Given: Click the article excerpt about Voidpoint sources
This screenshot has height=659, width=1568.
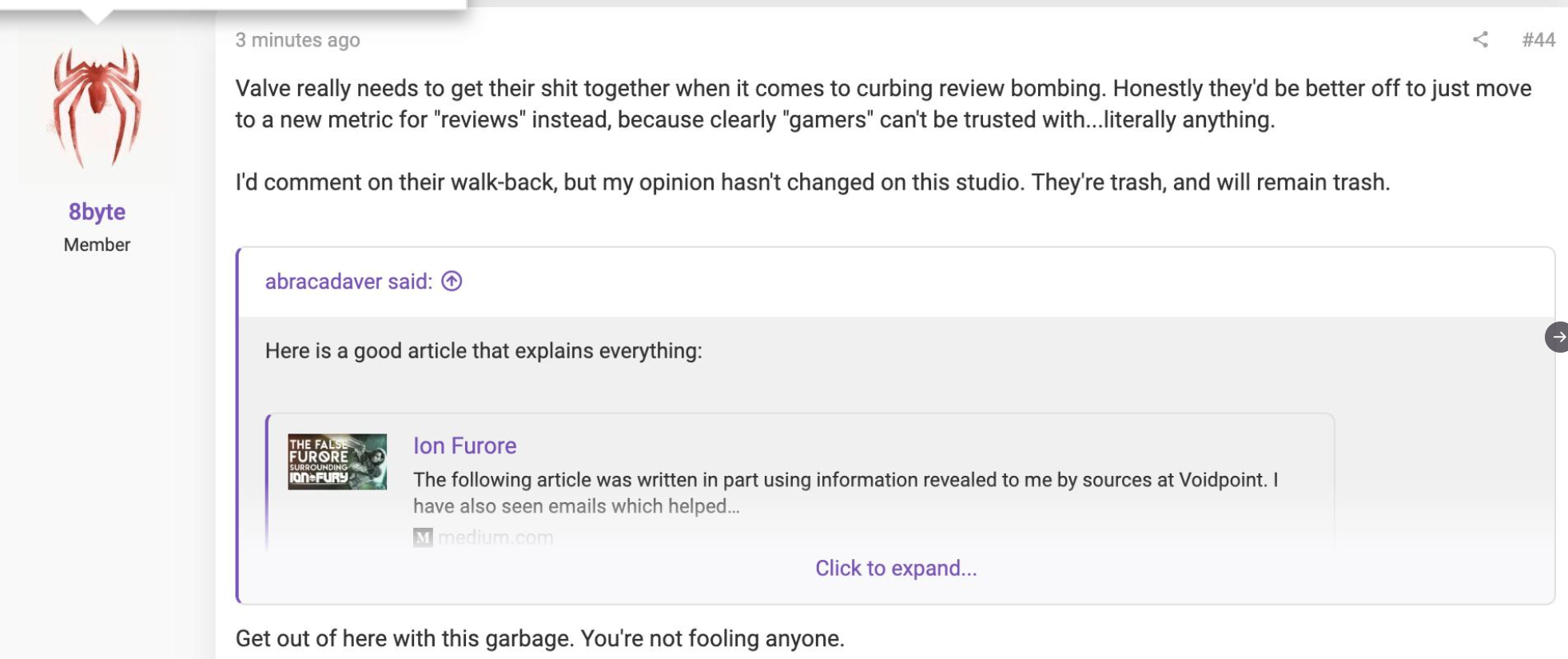Looking at the screenshot, I should coord(846,493).
